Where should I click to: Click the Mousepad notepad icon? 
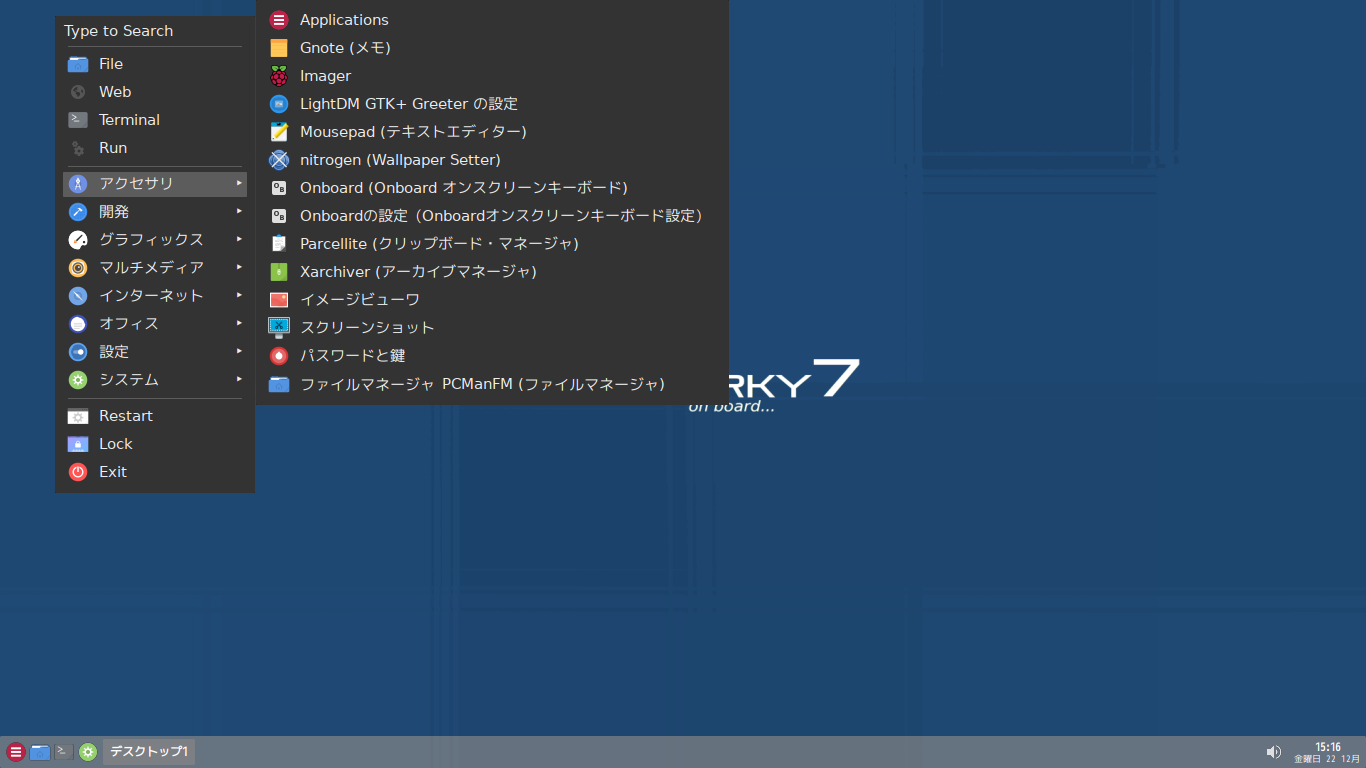pos(279,132)
